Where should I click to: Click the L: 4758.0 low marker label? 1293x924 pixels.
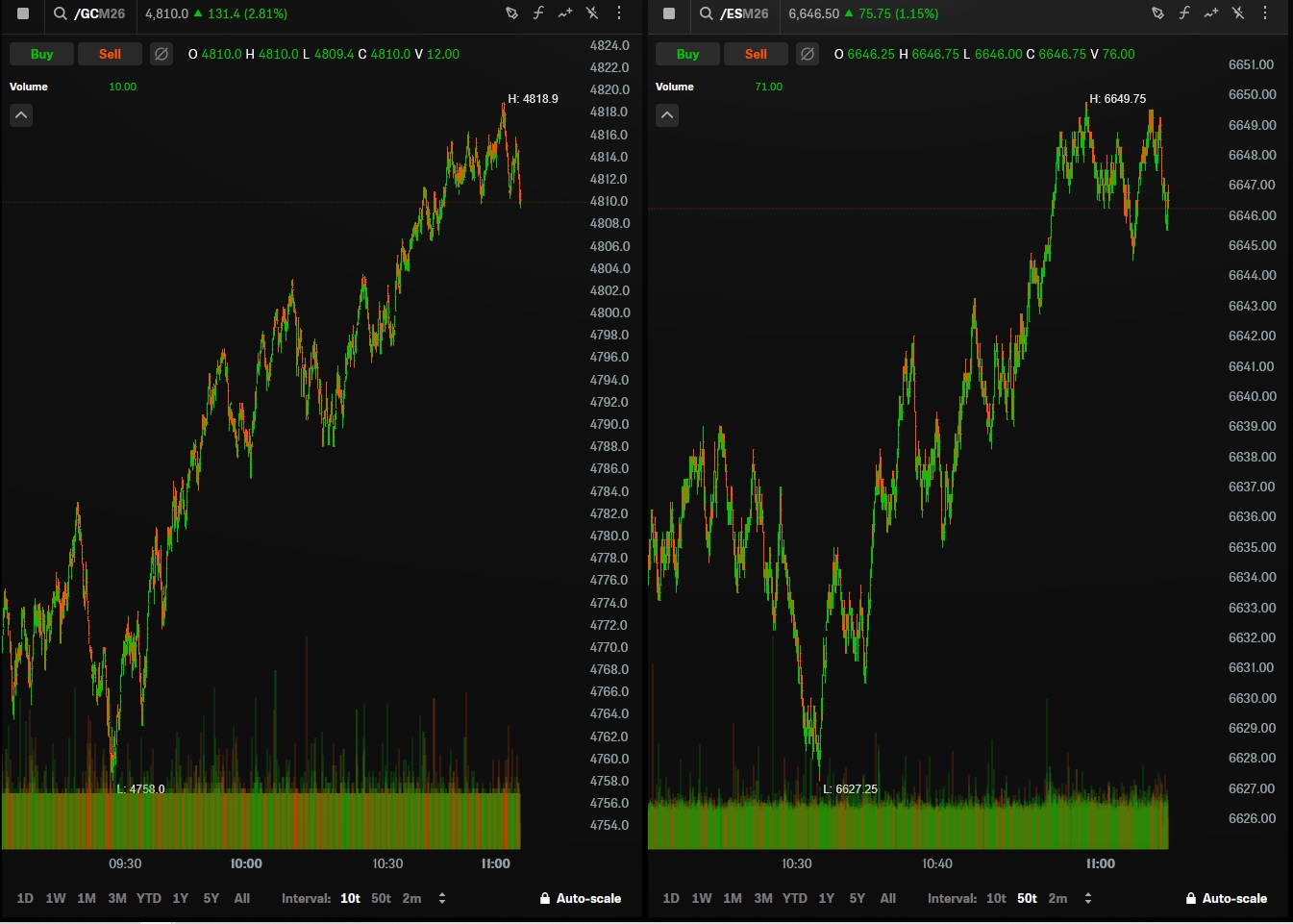pos(141,788)
